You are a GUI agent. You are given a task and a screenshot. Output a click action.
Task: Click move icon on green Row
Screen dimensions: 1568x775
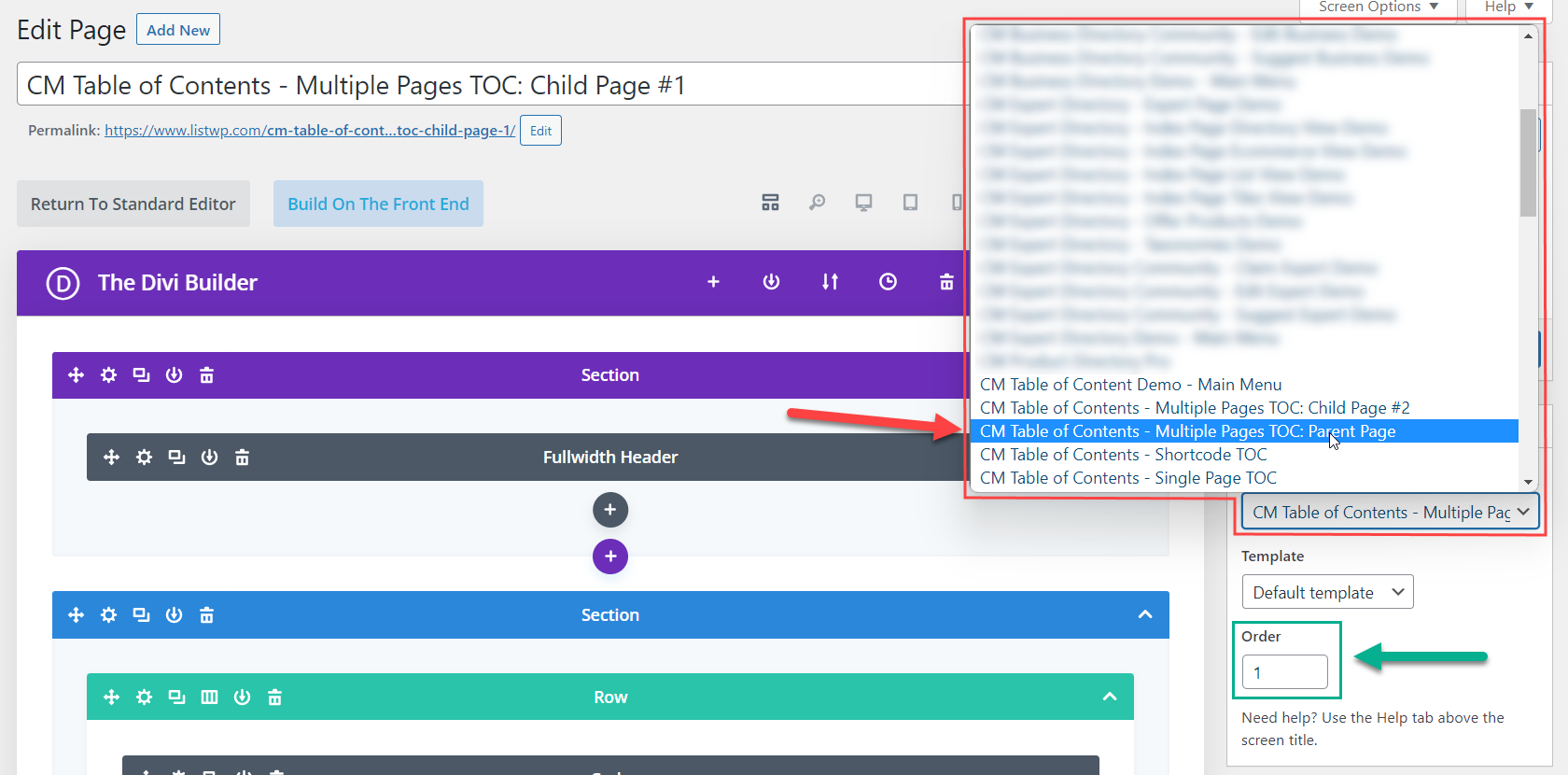pos(111,697)
